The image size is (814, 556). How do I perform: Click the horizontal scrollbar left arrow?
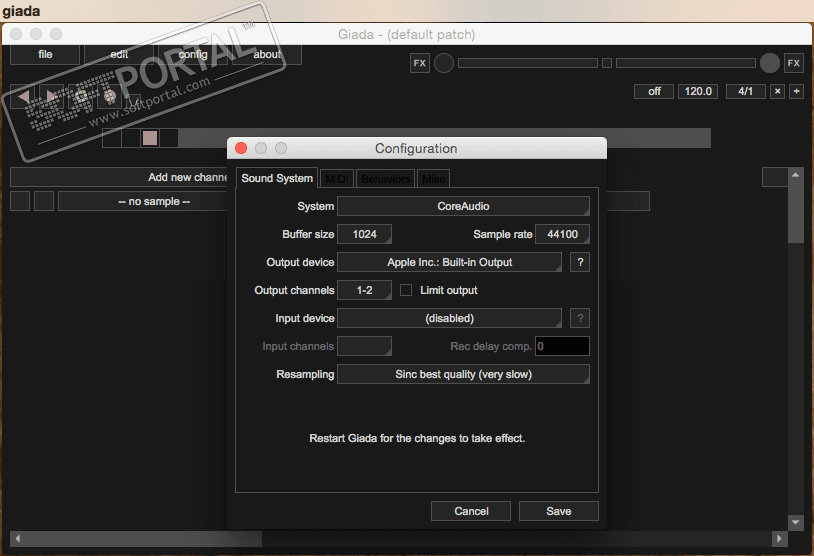point(18,538)
